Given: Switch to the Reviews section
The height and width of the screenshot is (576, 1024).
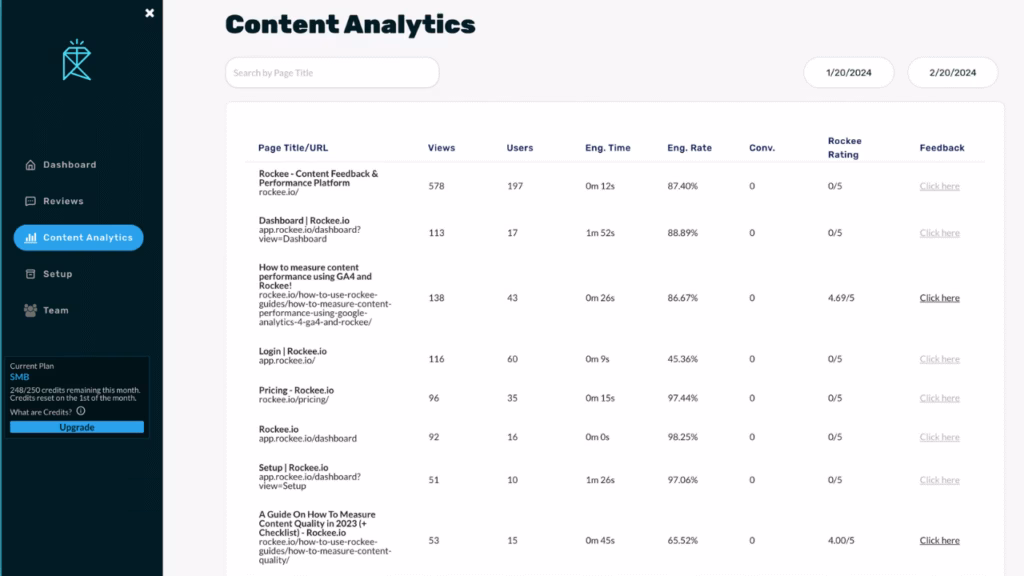Looking at the screenshot, I should tap(60, 200).
